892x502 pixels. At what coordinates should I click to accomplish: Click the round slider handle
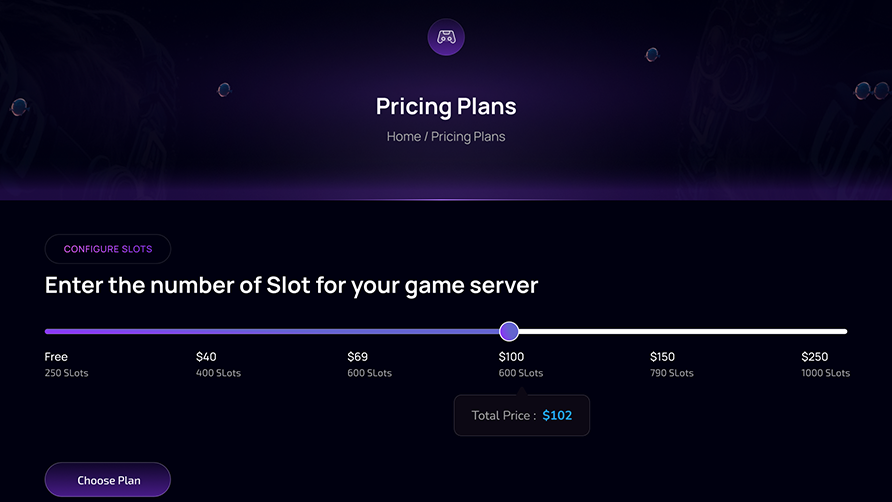(x=509, y=331)
